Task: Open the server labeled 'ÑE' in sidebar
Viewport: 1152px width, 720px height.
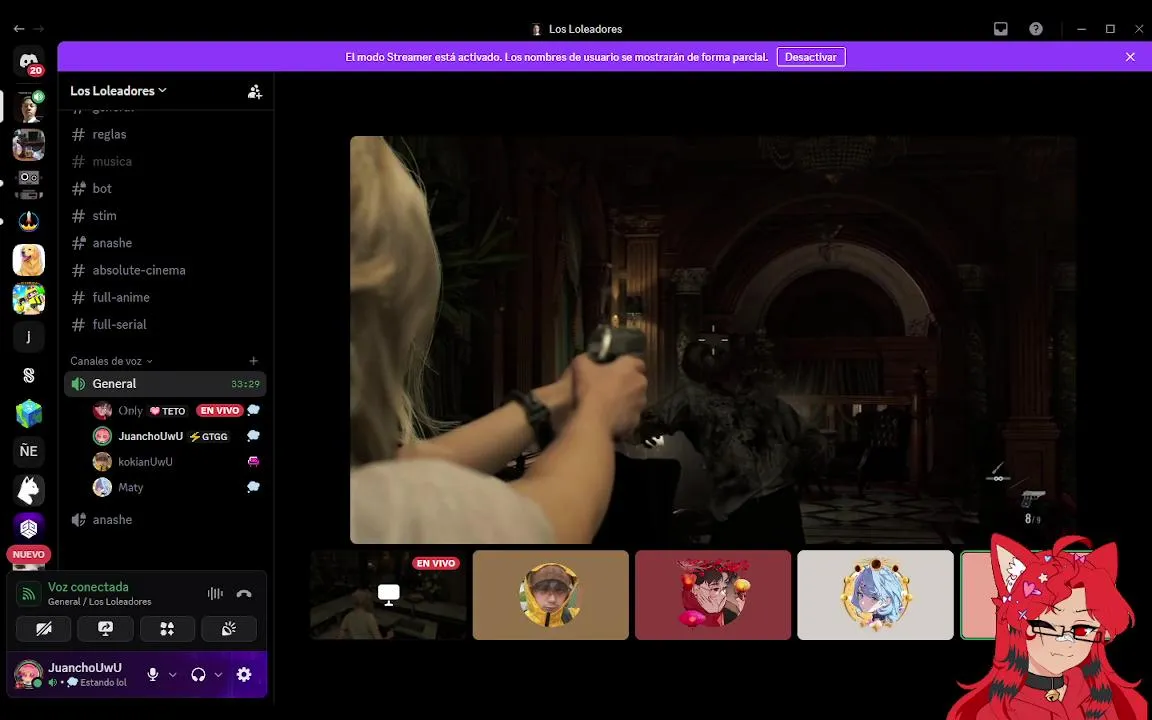Action: [29, 451]
